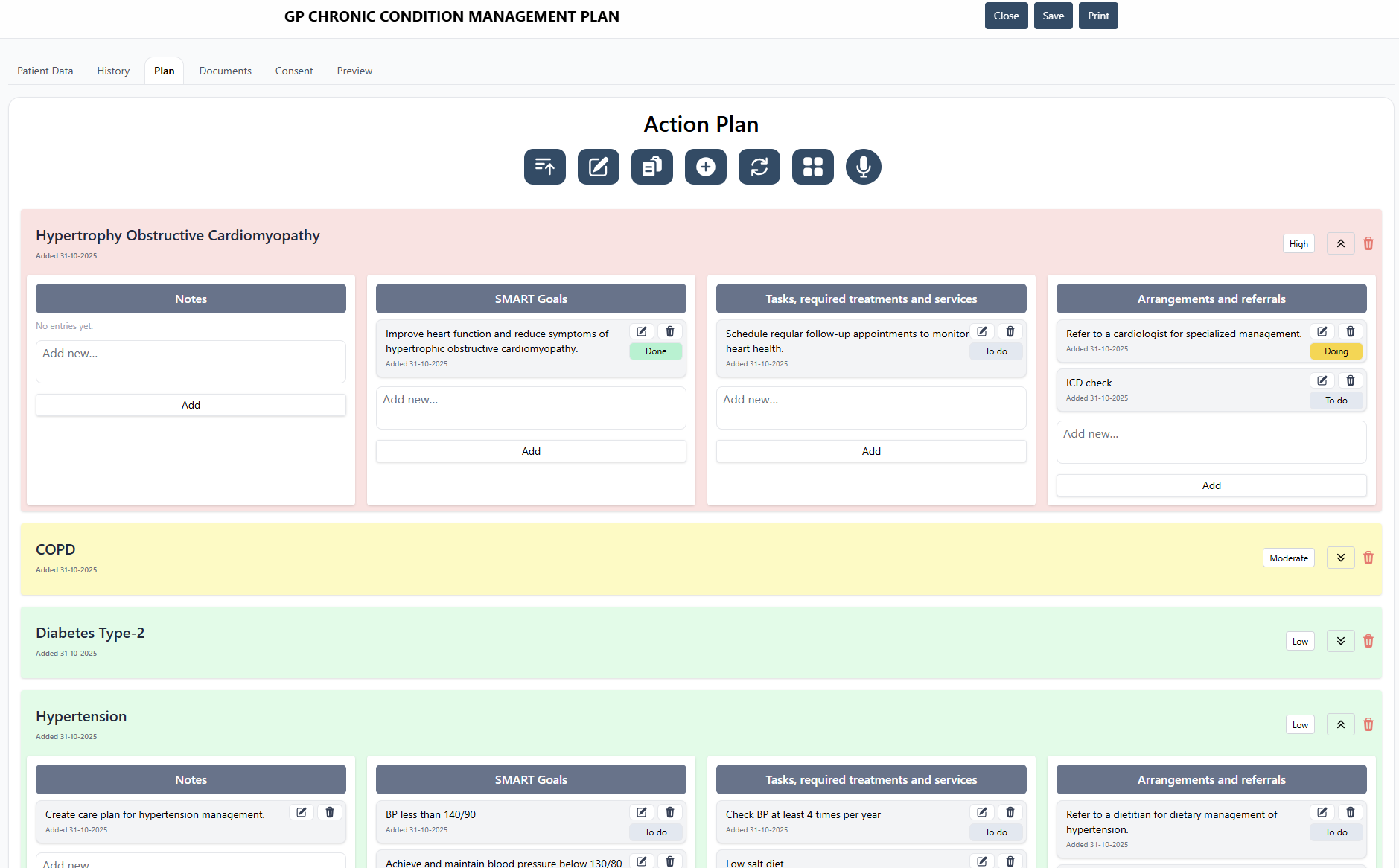Collapse the Hypertrophy Obstructive Cardiomyopathy section
This screenshot has width=1399, height=868.
pyautogui.click(x=1340, y=243)
